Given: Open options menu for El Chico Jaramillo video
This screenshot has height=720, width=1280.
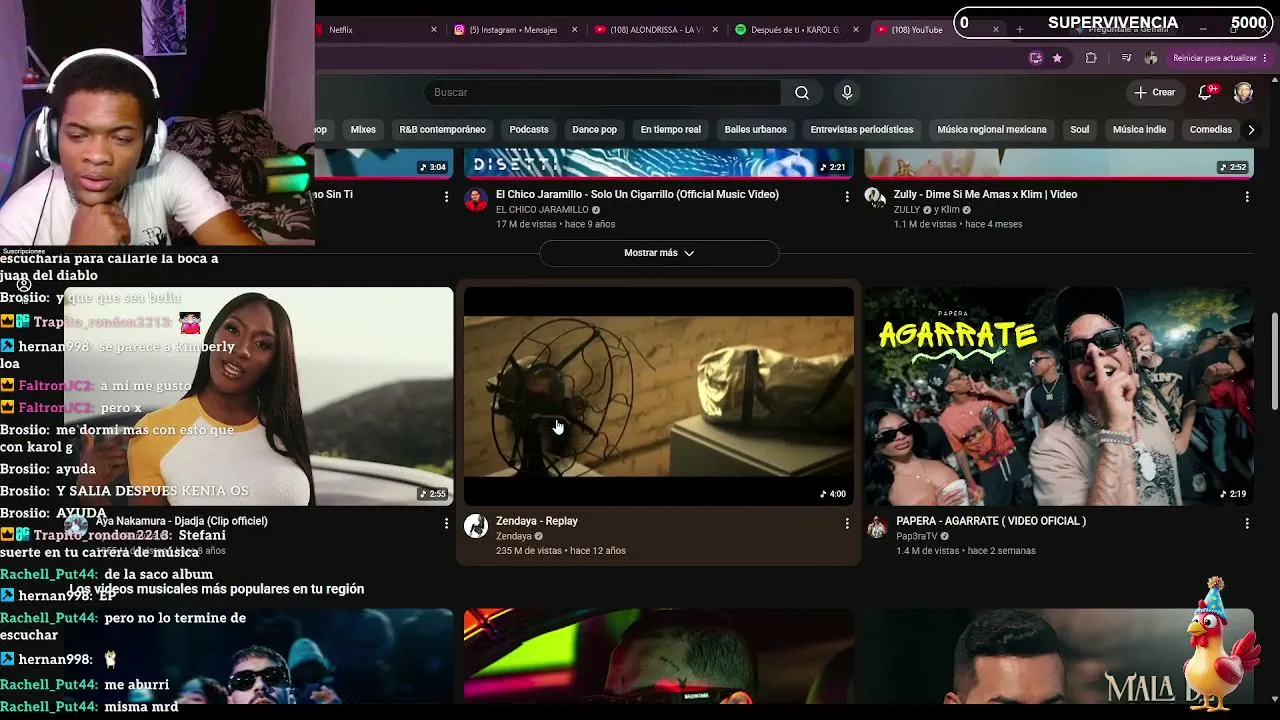Looking at the screenshot, I should click(x=847, y=197).
